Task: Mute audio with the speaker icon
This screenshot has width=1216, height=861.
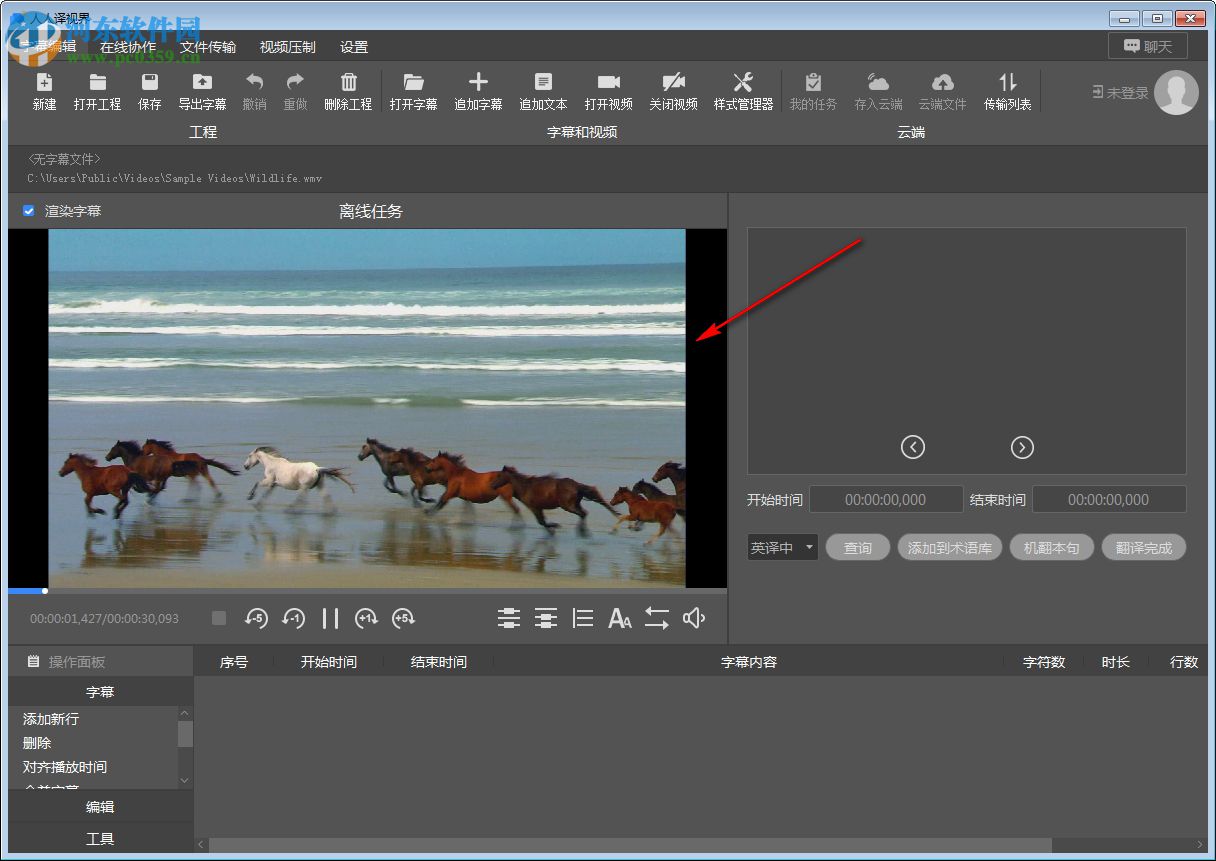Action: coord(694,619)
